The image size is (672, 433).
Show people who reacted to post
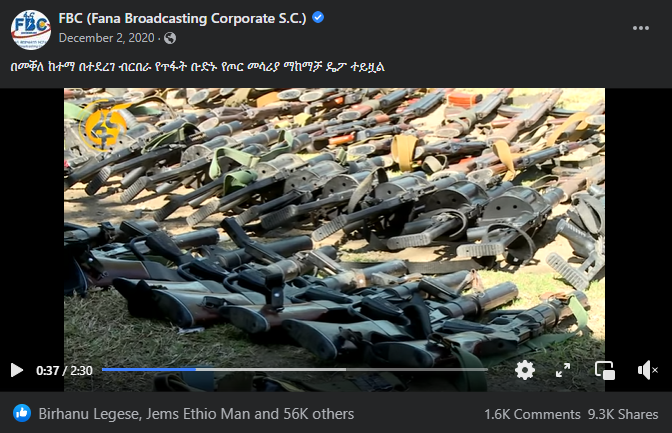pyautogui.click(x=196, y=414)
